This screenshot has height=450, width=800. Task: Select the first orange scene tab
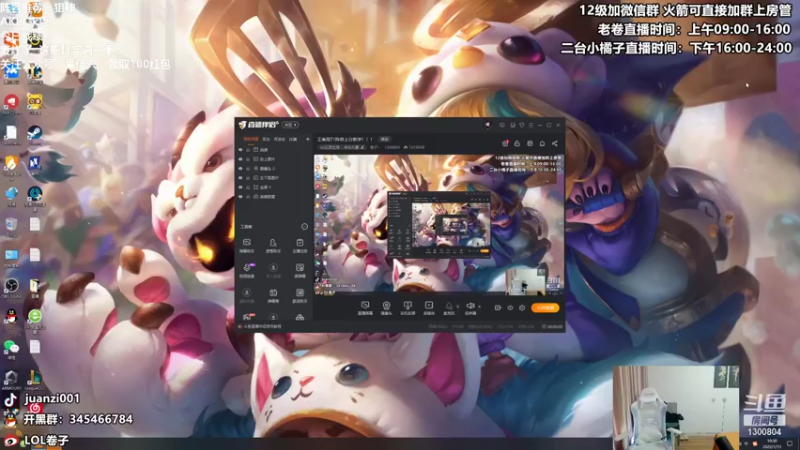pyautogui.click(x=251, y=139)
